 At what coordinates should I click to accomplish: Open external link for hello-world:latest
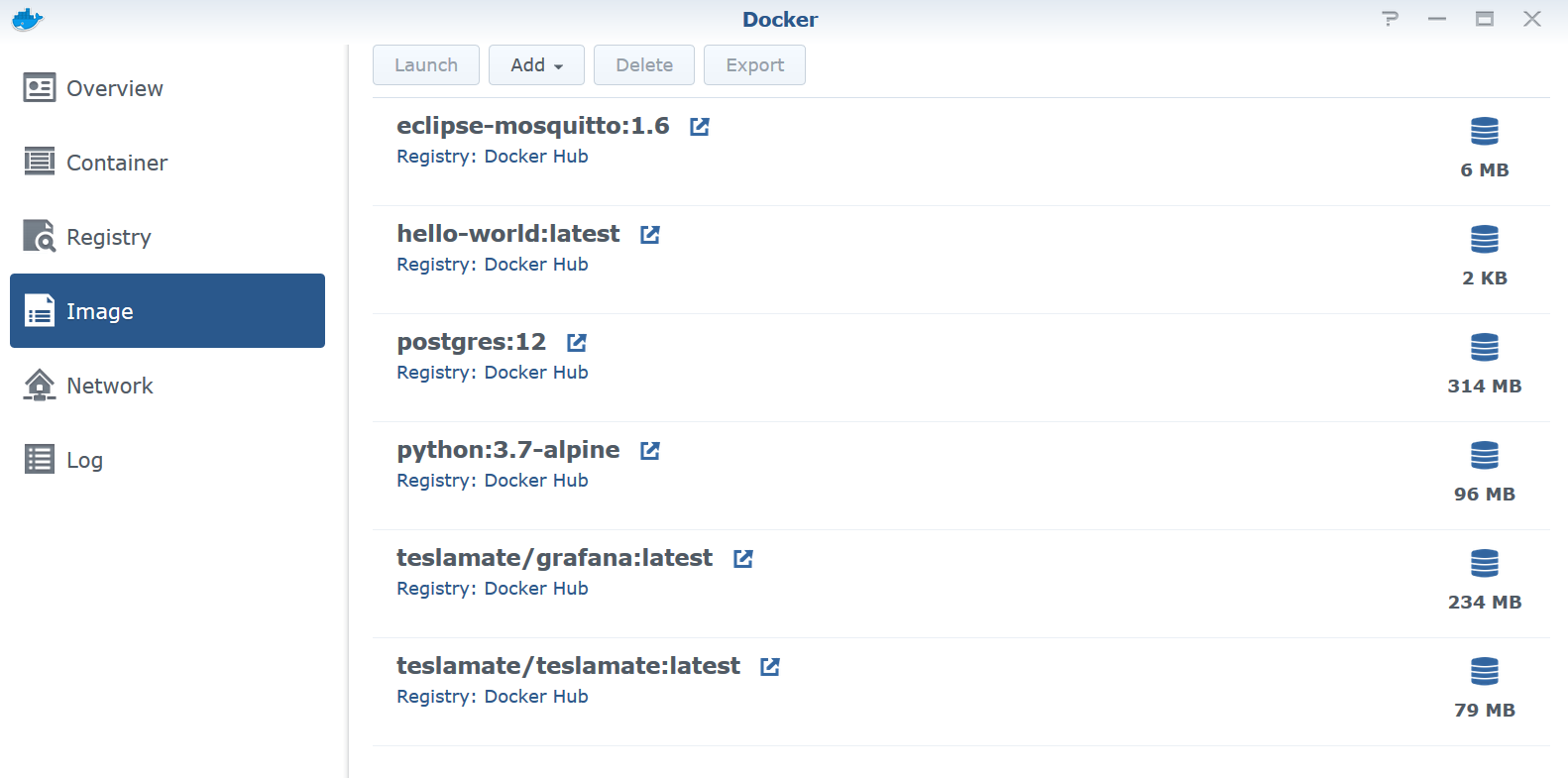(650, 234)
